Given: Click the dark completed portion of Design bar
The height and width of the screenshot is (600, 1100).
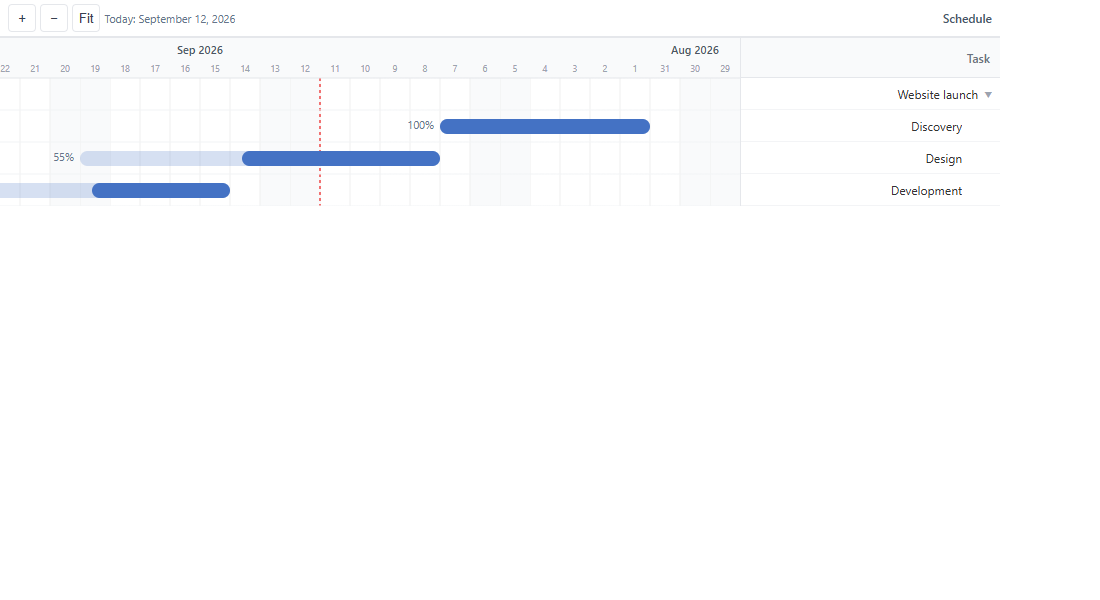Looking at the screenshot, I should coord(341,159).
